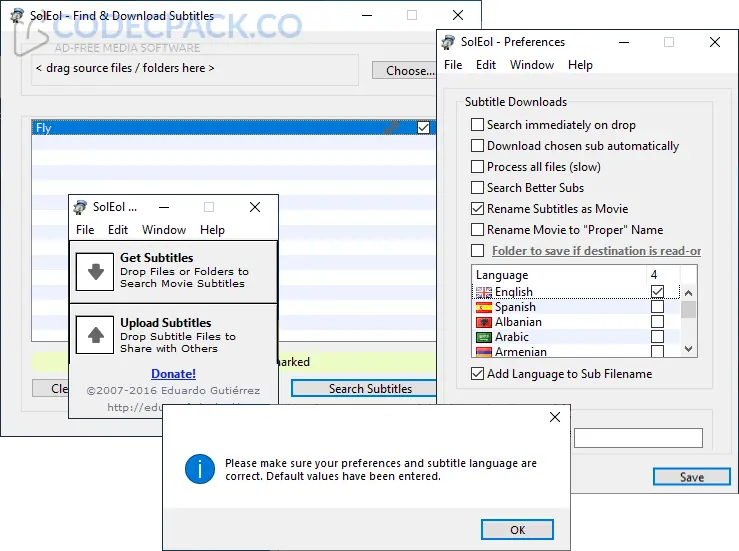Open the Help menu in Preferences
739x551 pixels.
pyautogui.click(x=580, y=65)
